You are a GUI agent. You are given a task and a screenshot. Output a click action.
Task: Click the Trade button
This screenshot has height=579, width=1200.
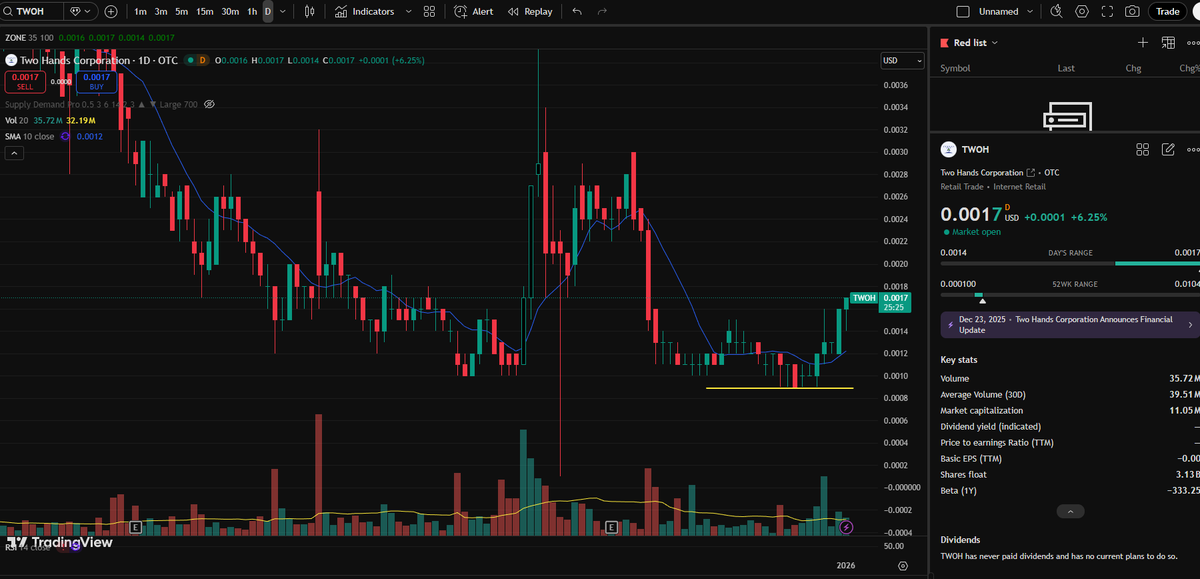(1167, 12)
